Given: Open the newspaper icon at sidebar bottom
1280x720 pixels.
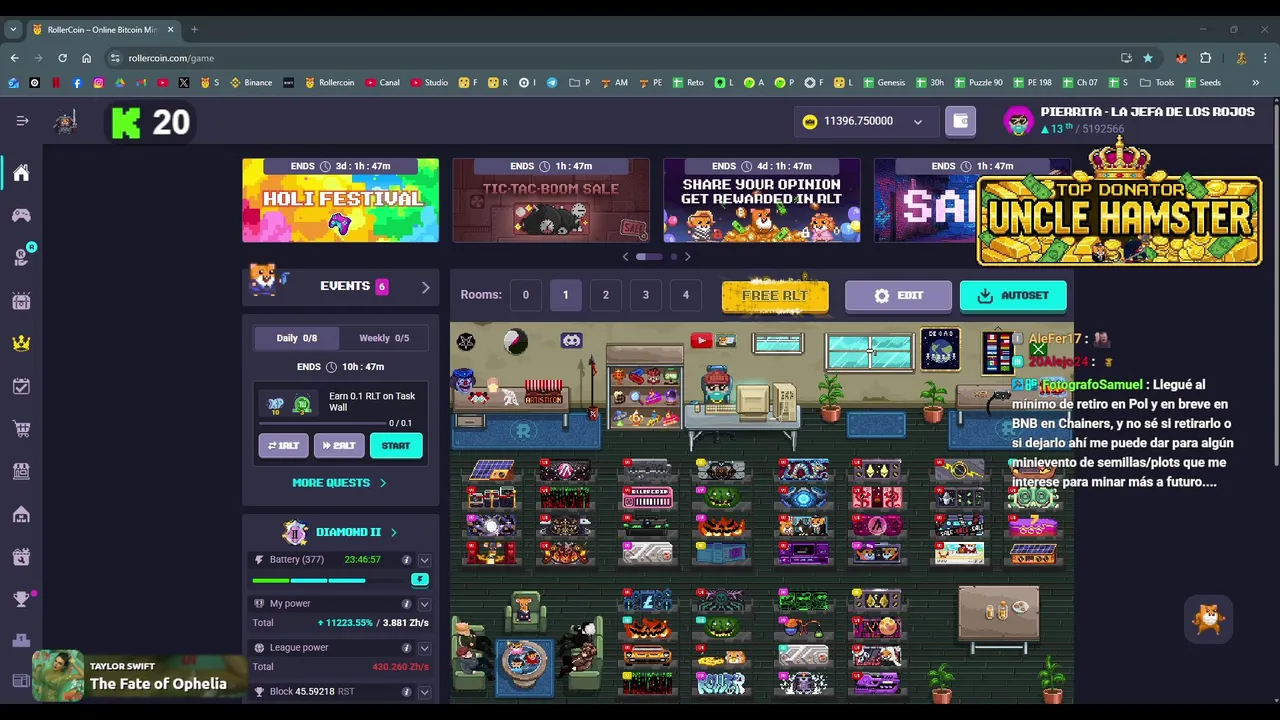Looking at the screenshot, I should point(21,682).
